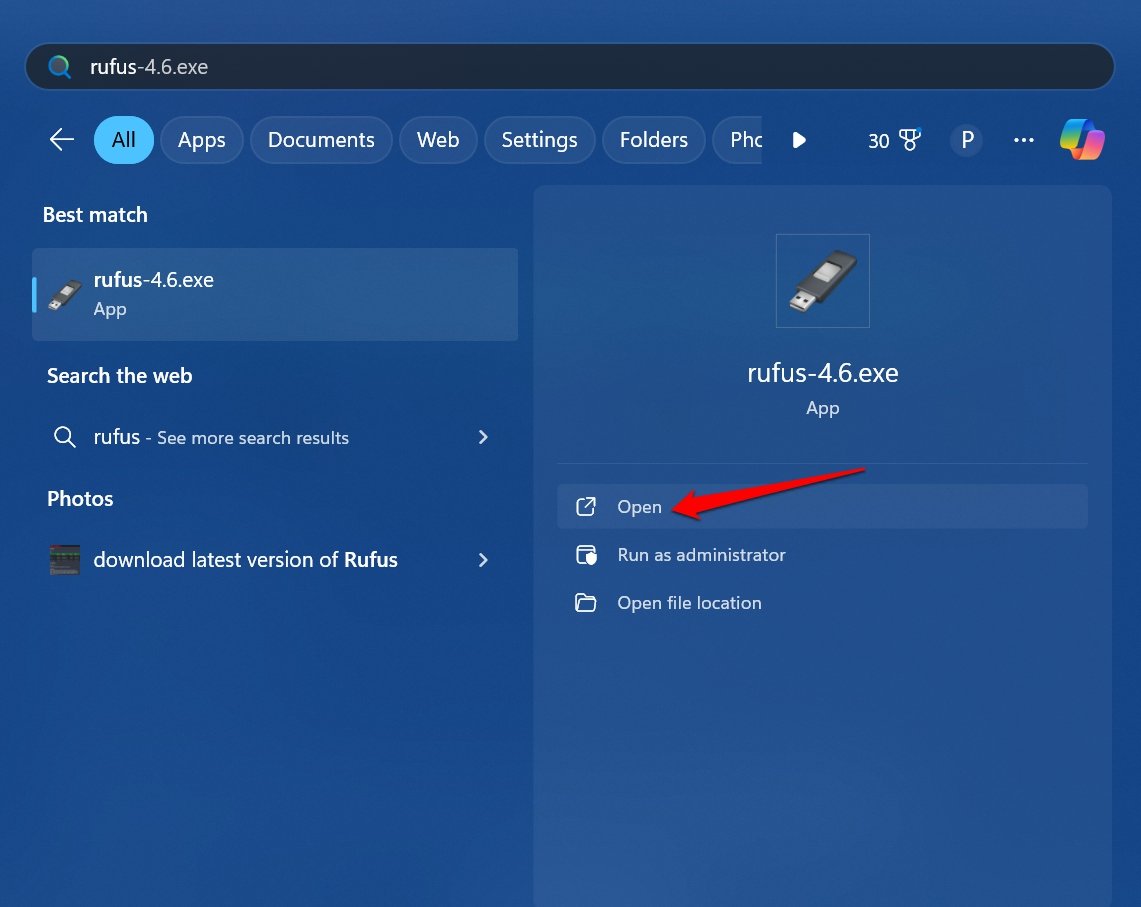This screenshot has height=907, width=1141.
Task: Click the rufus-4.6.exe title in preview pane
Action: click(822, 373)
